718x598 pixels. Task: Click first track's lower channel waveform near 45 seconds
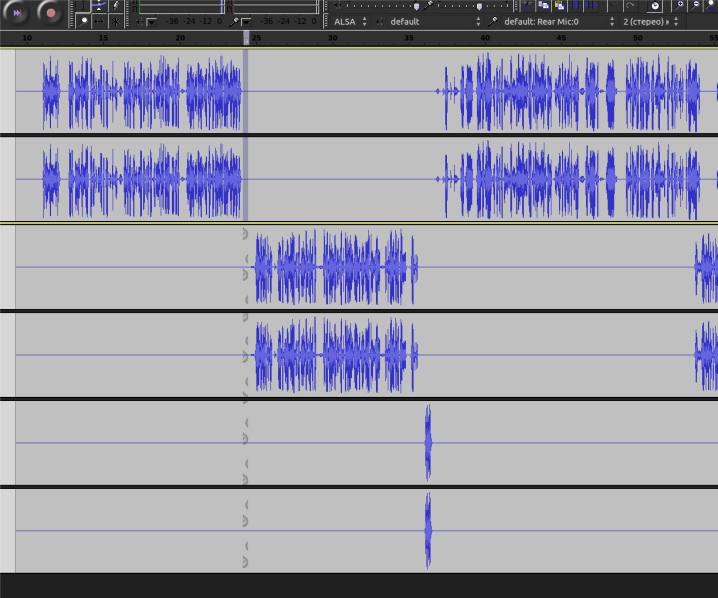point(561,179)
